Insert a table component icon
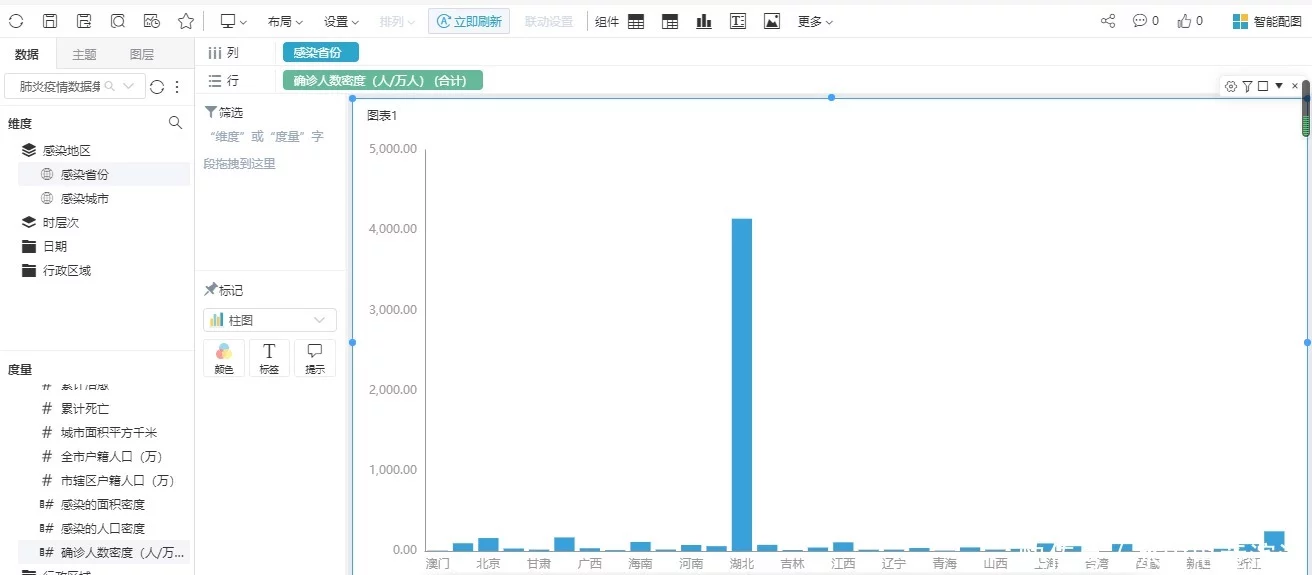Viewport: 1312px width, 575px height. [x=636, y=21]
